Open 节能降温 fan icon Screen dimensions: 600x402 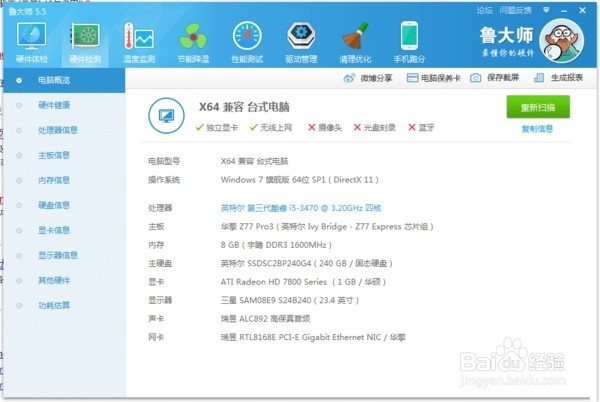coord(193,36)
